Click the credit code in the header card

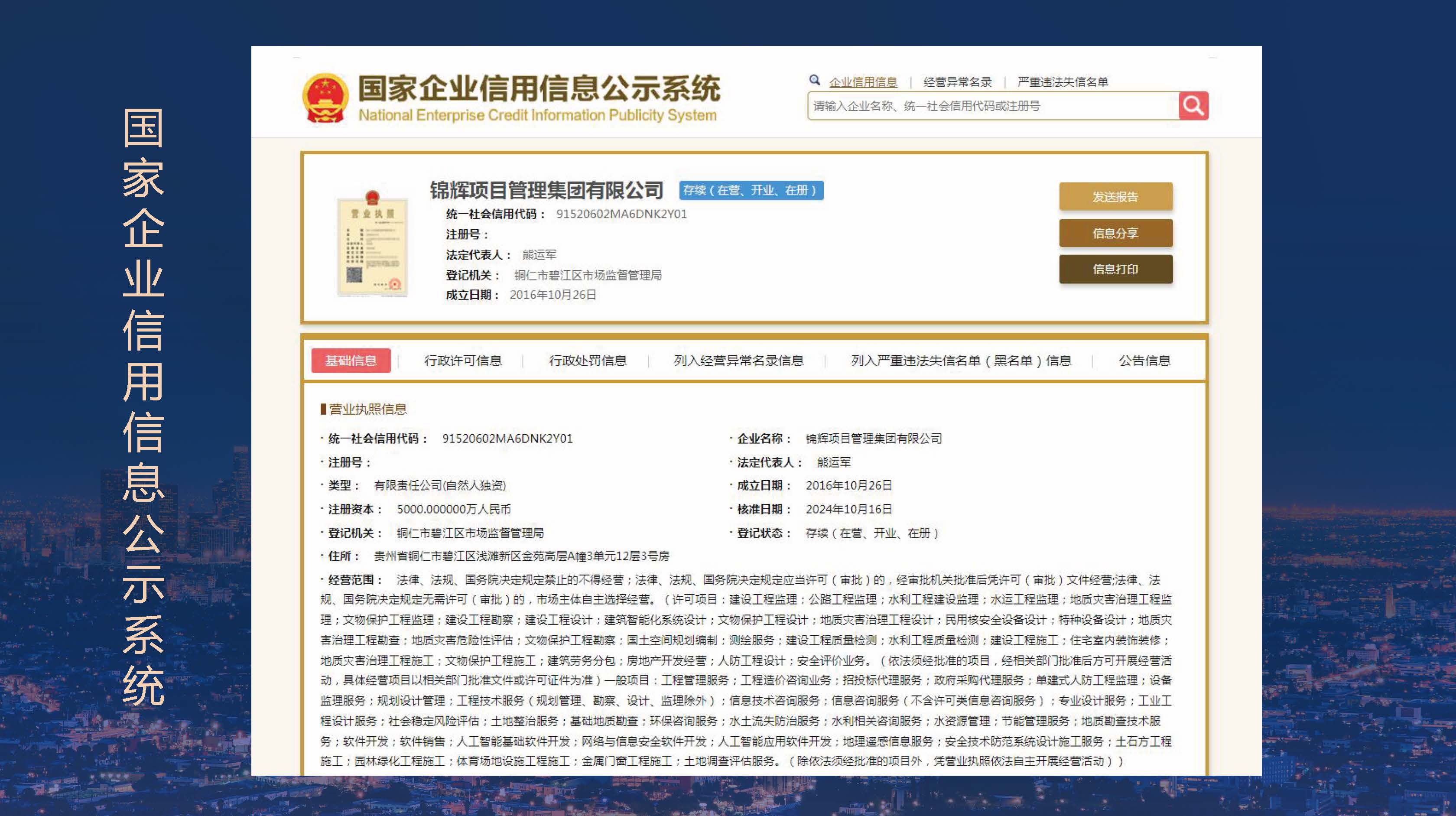coord(622,214)
